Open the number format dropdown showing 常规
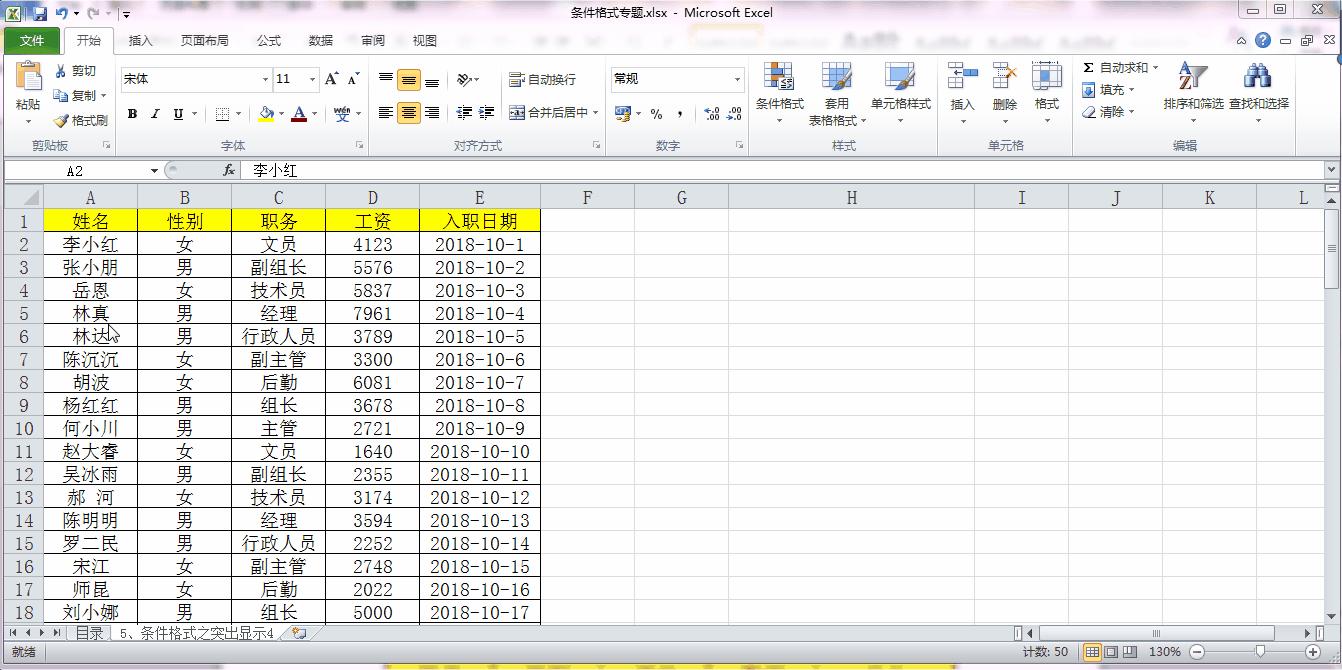Image resolution: width=1342 pixels, height=670 pixels. click(739, 78)
